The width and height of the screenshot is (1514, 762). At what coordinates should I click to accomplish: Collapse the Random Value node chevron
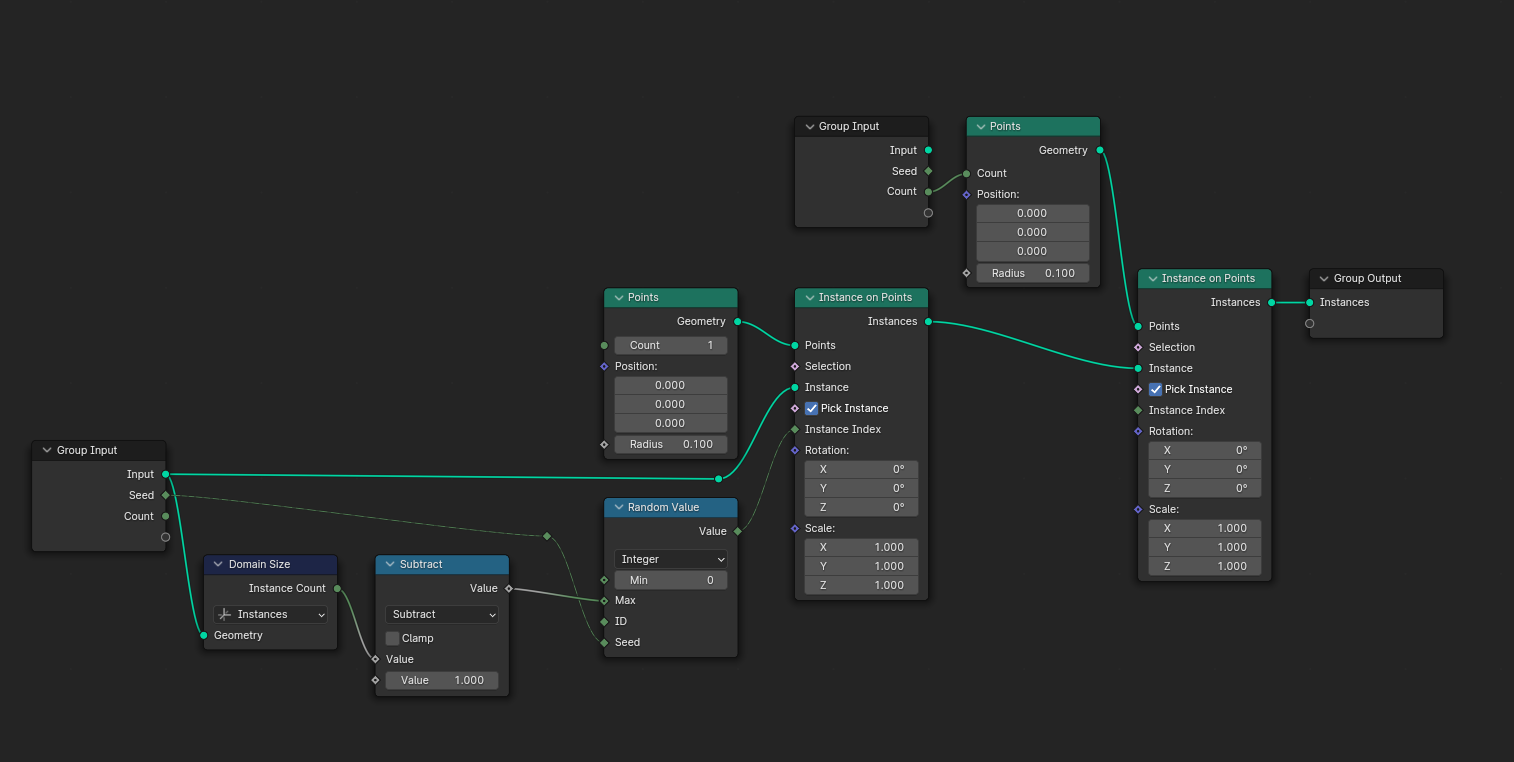point(619,507)
